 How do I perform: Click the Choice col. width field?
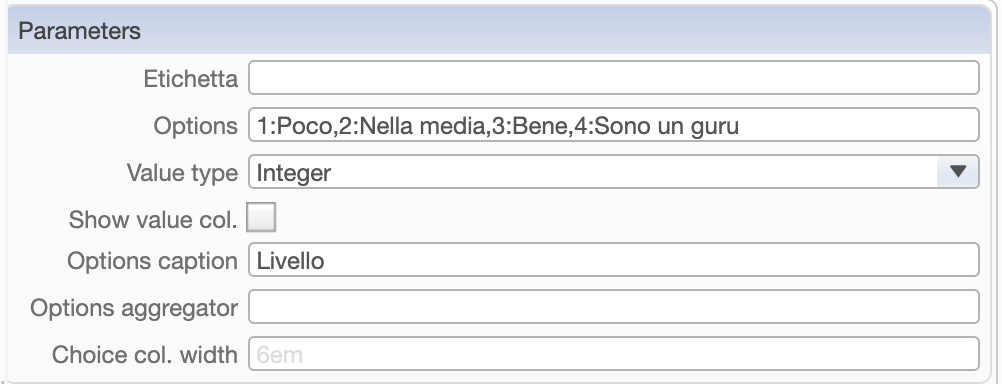coord(613,353)
